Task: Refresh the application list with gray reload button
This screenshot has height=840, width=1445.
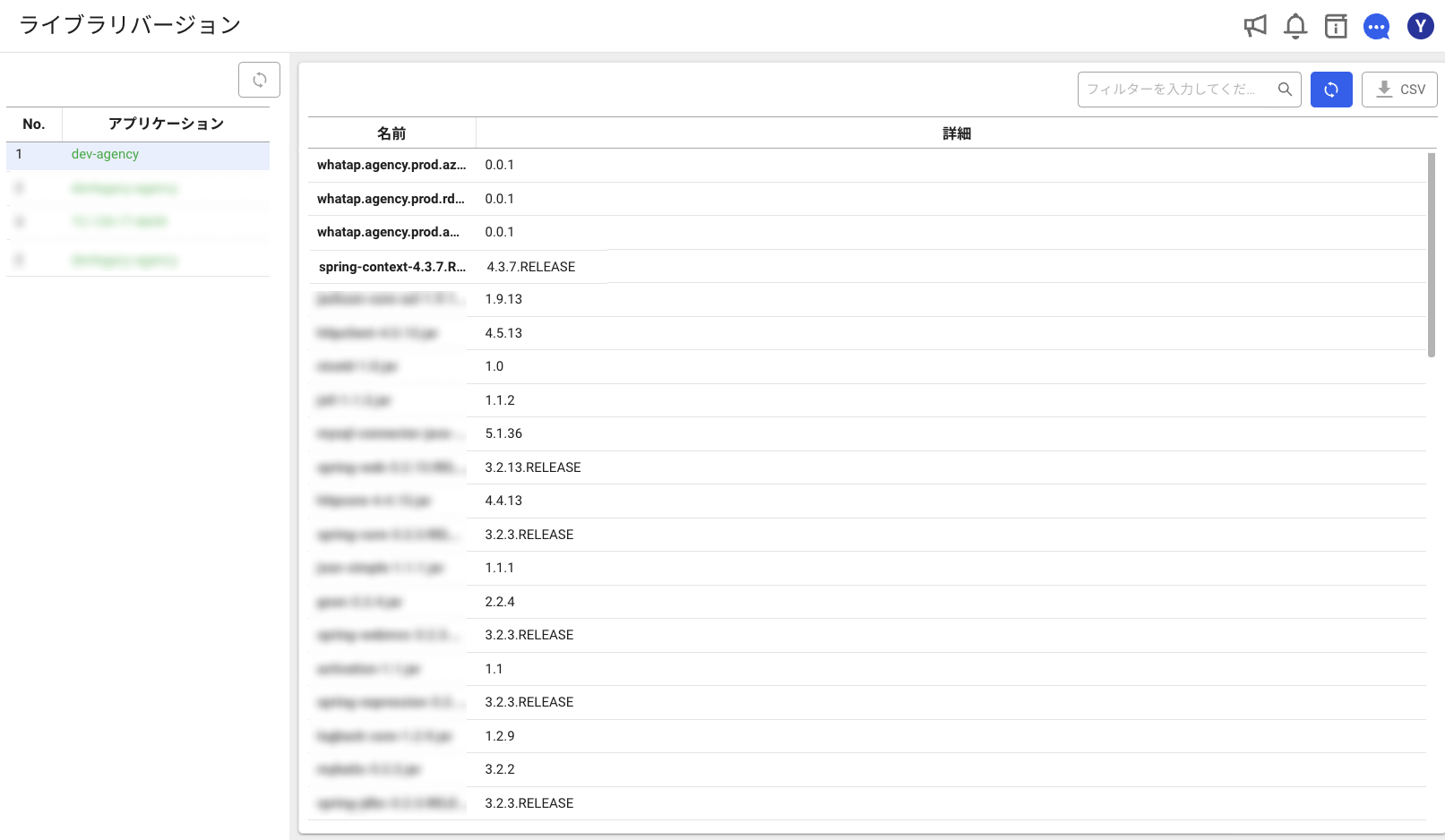Action: [x=259, y=80]
